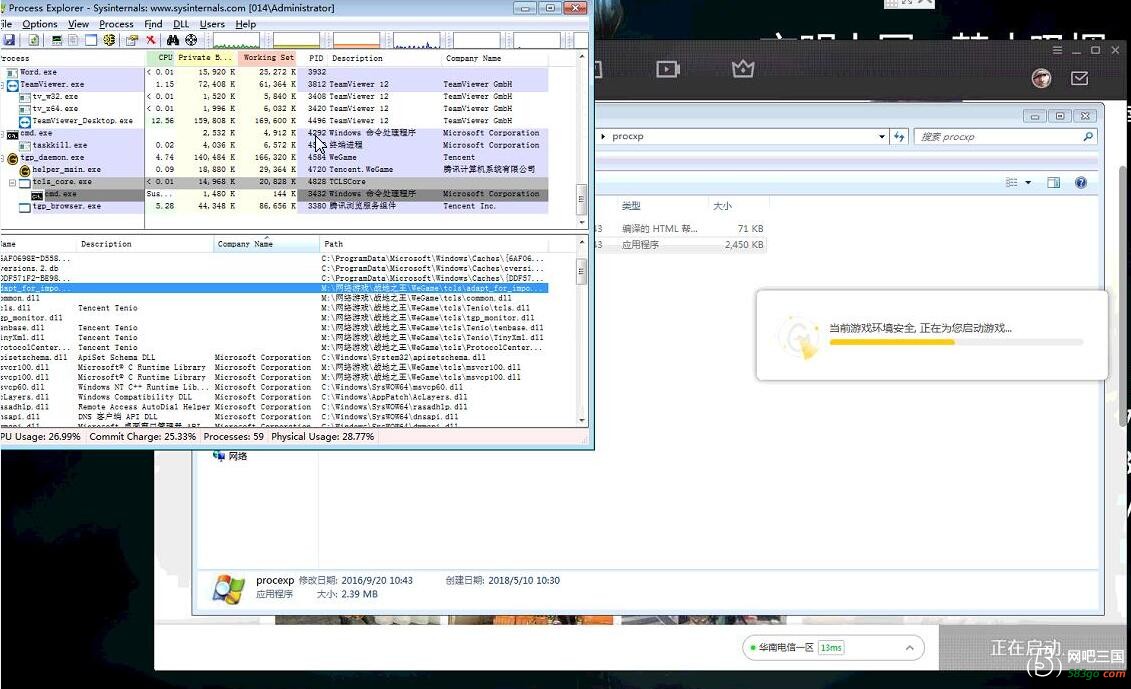This screenshot has height=689, width=1131.
Task: Click the WeGame video icon
Action: 667,69
